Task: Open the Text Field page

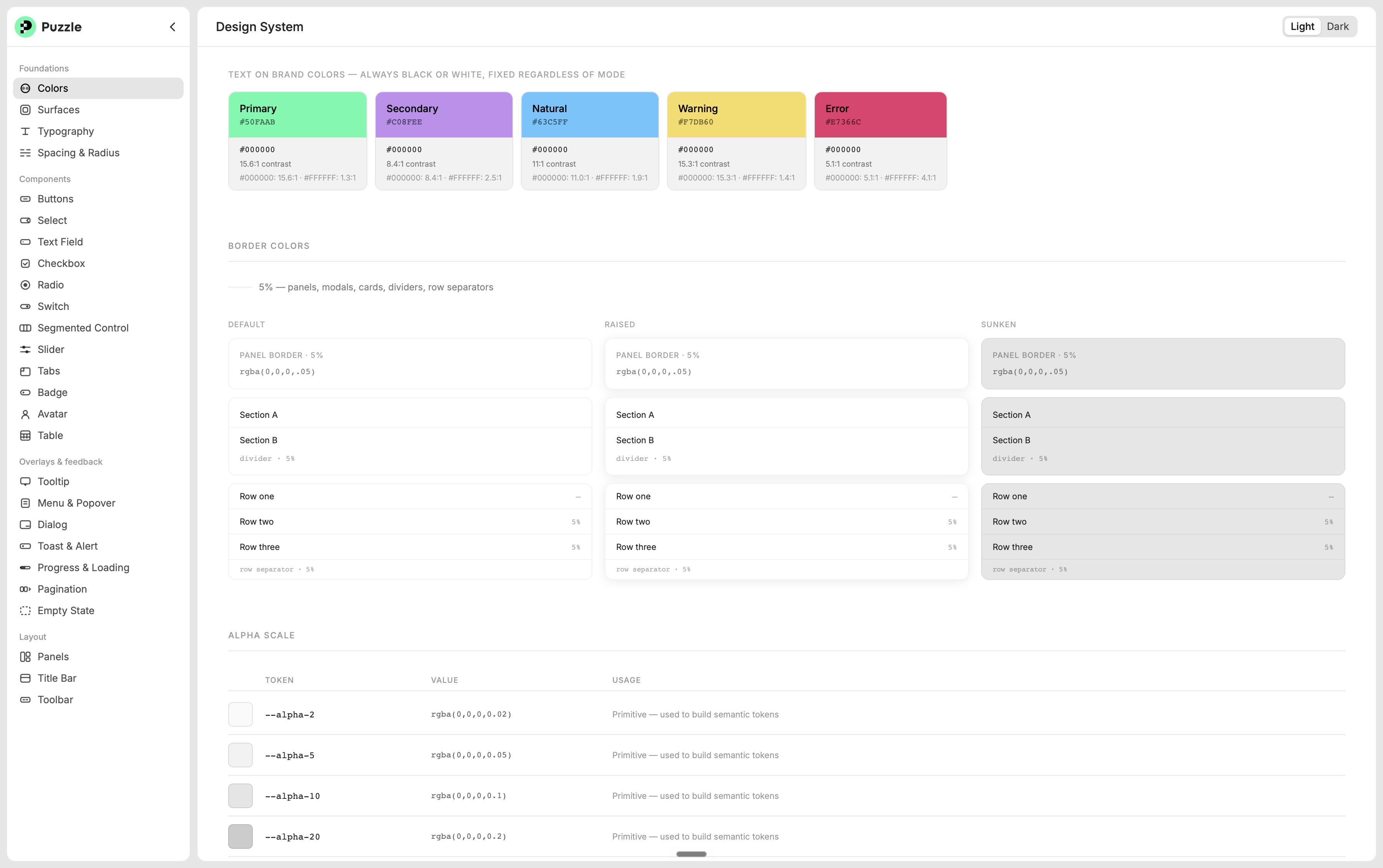Action: pyautogui.click(x=98, y=242)
